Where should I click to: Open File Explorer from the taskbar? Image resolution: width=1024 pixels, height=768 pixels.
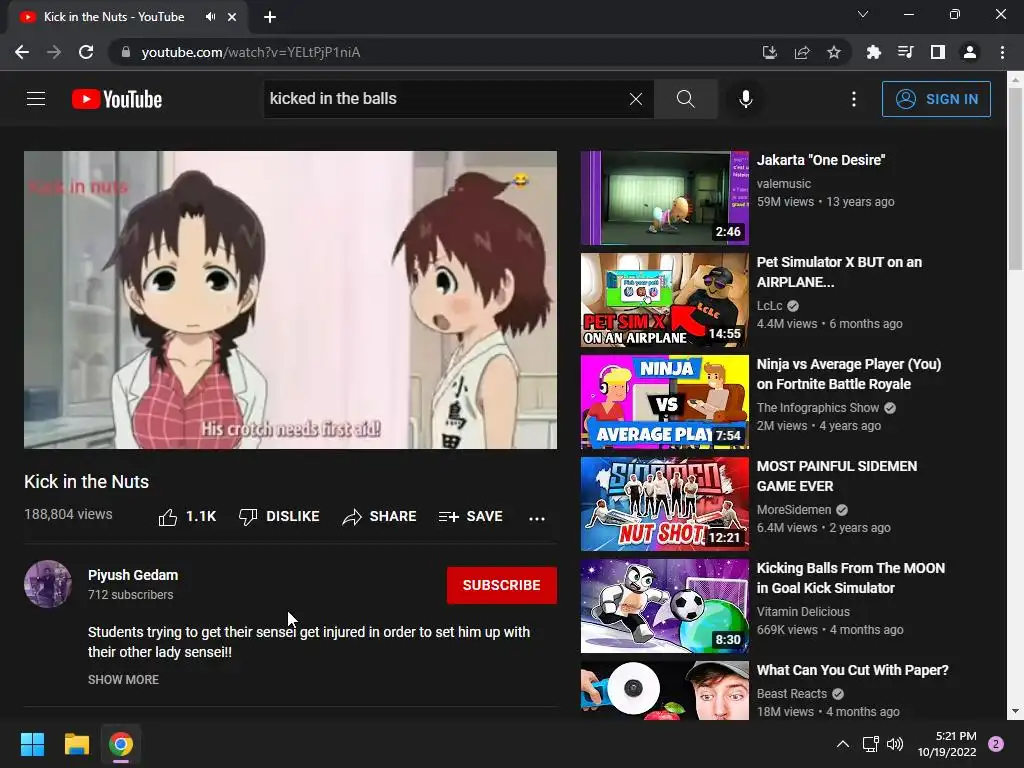[x=76, y=744]
